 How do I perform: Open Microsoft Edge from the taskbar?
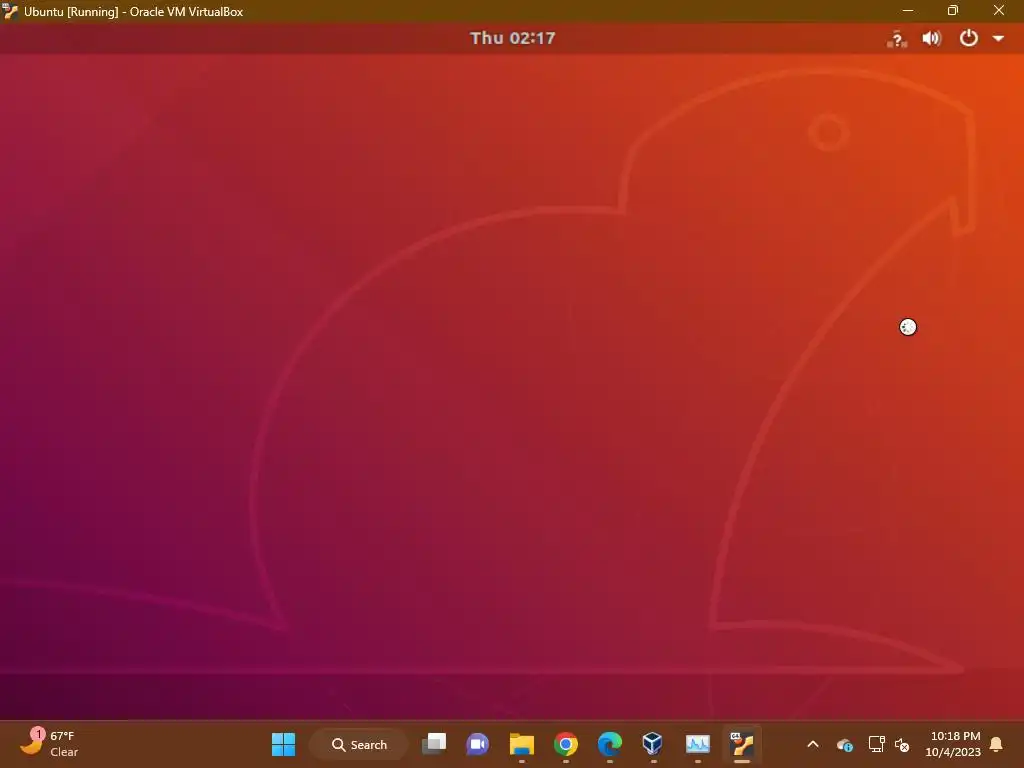coord(609,744)
